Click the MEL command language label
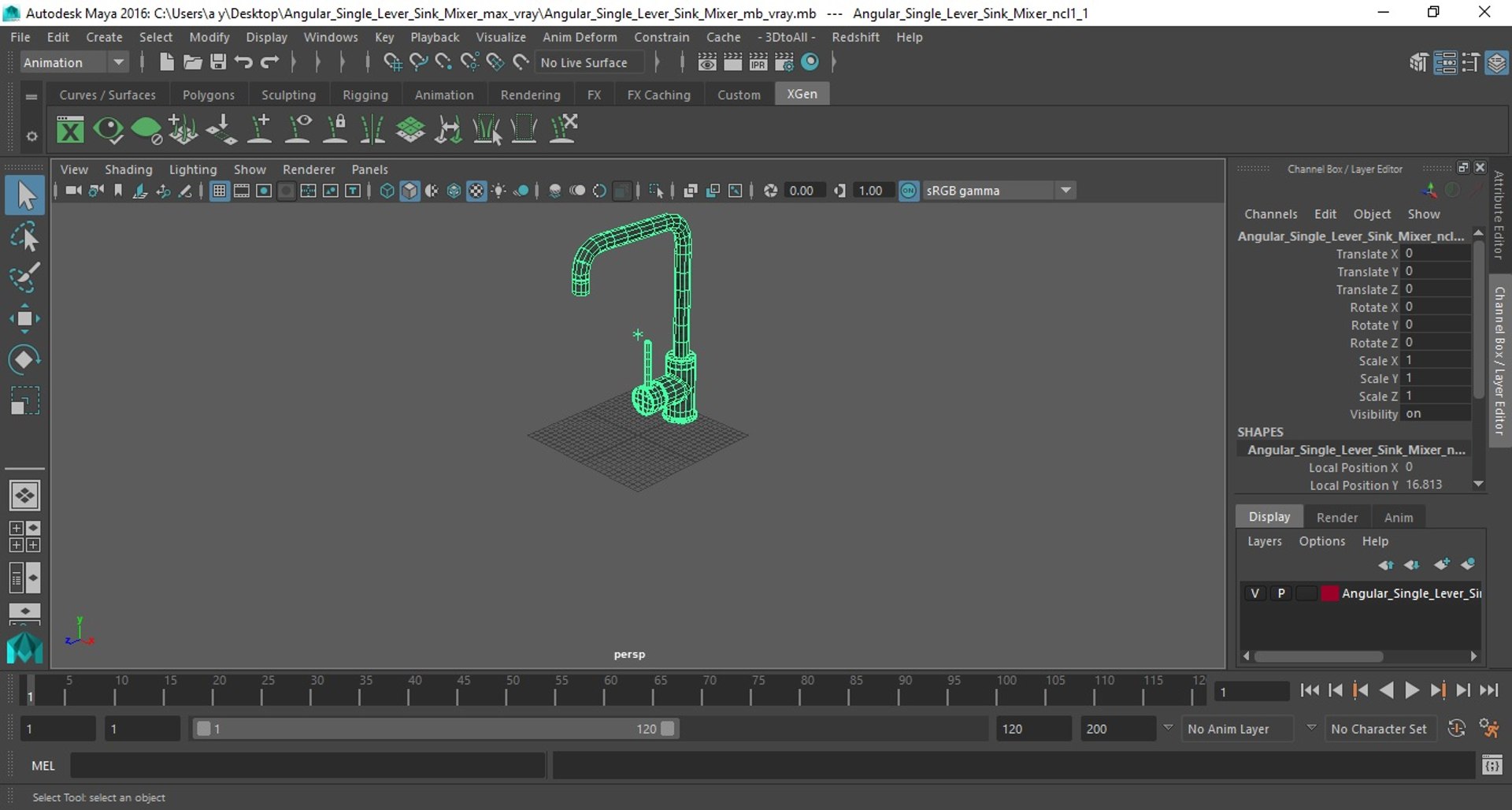 [x=43, y=766]
